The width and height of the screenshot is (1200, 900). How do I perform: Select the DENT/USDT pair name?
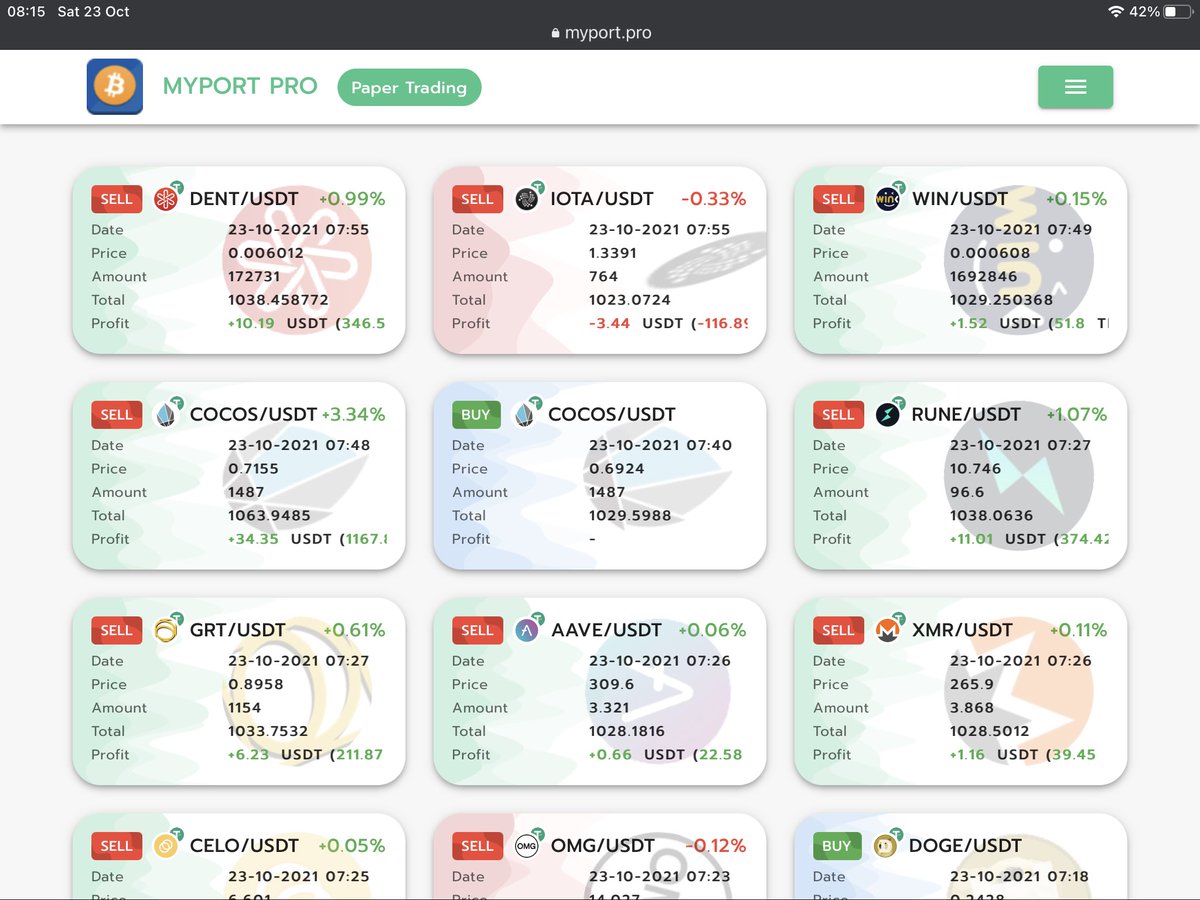pyautogui.click(x=244, y=199)
